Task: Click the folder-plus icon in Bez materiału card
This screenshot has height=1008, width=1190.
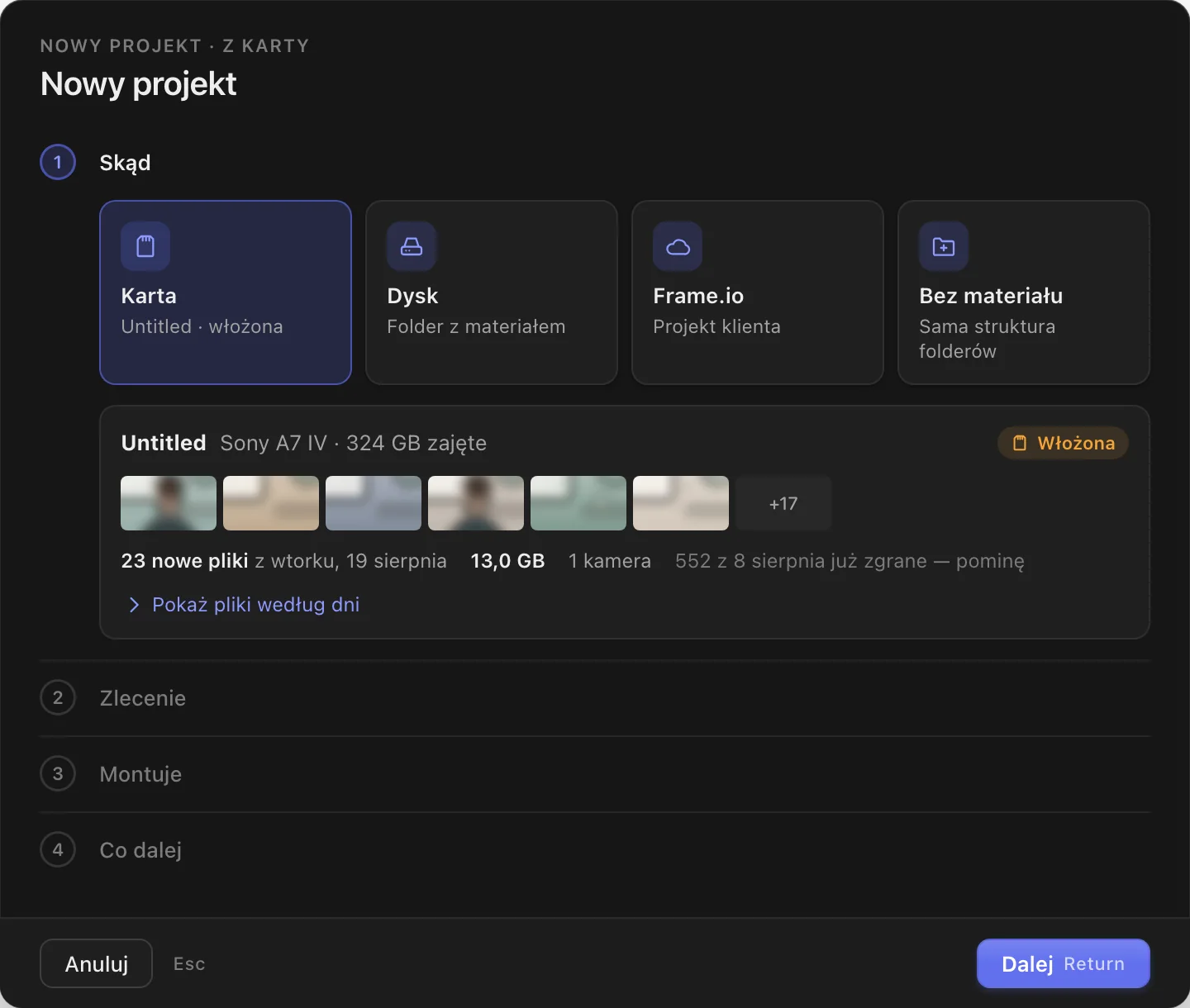Action: [x=944, y=246]
